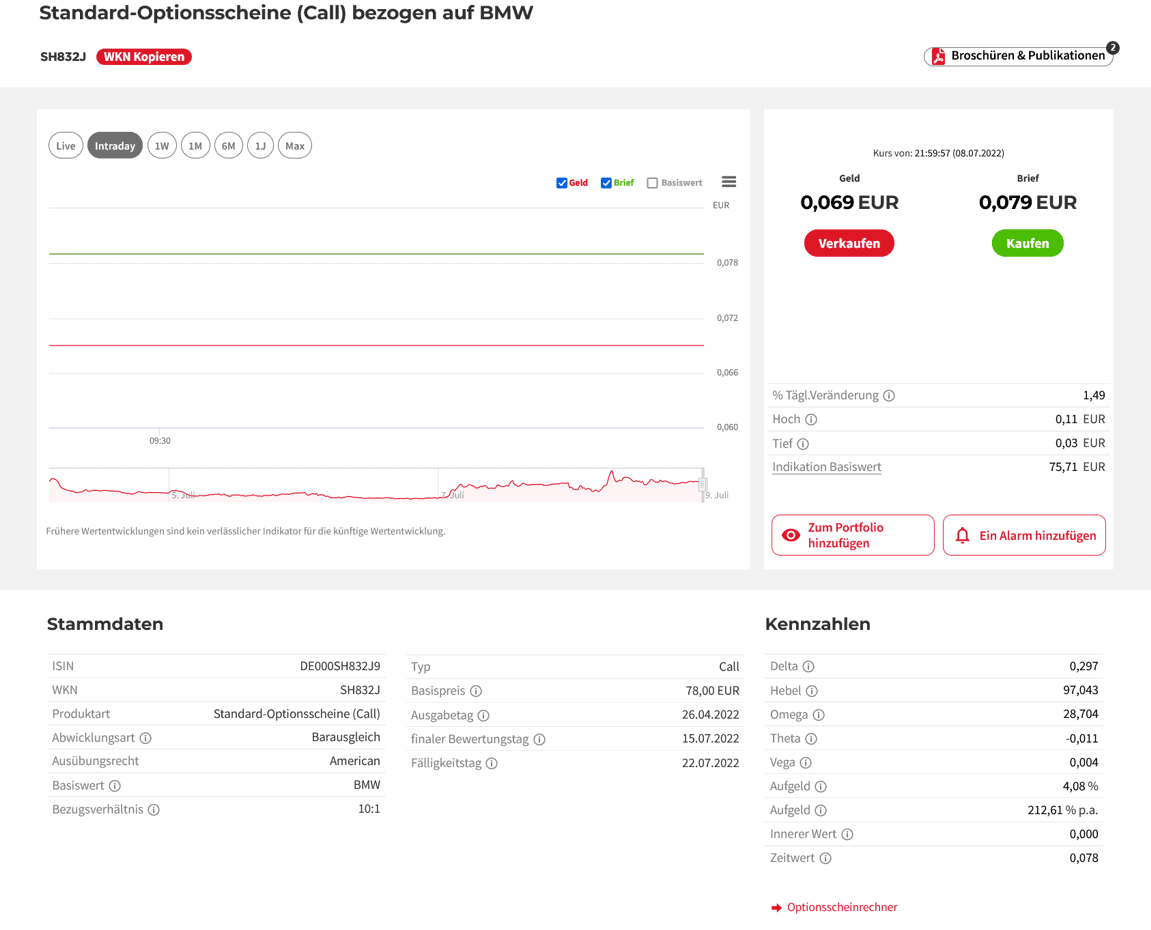Uncheck the Geld series checkbox
This screenshot has width=1151, height=930.
(x=562, y=183)
